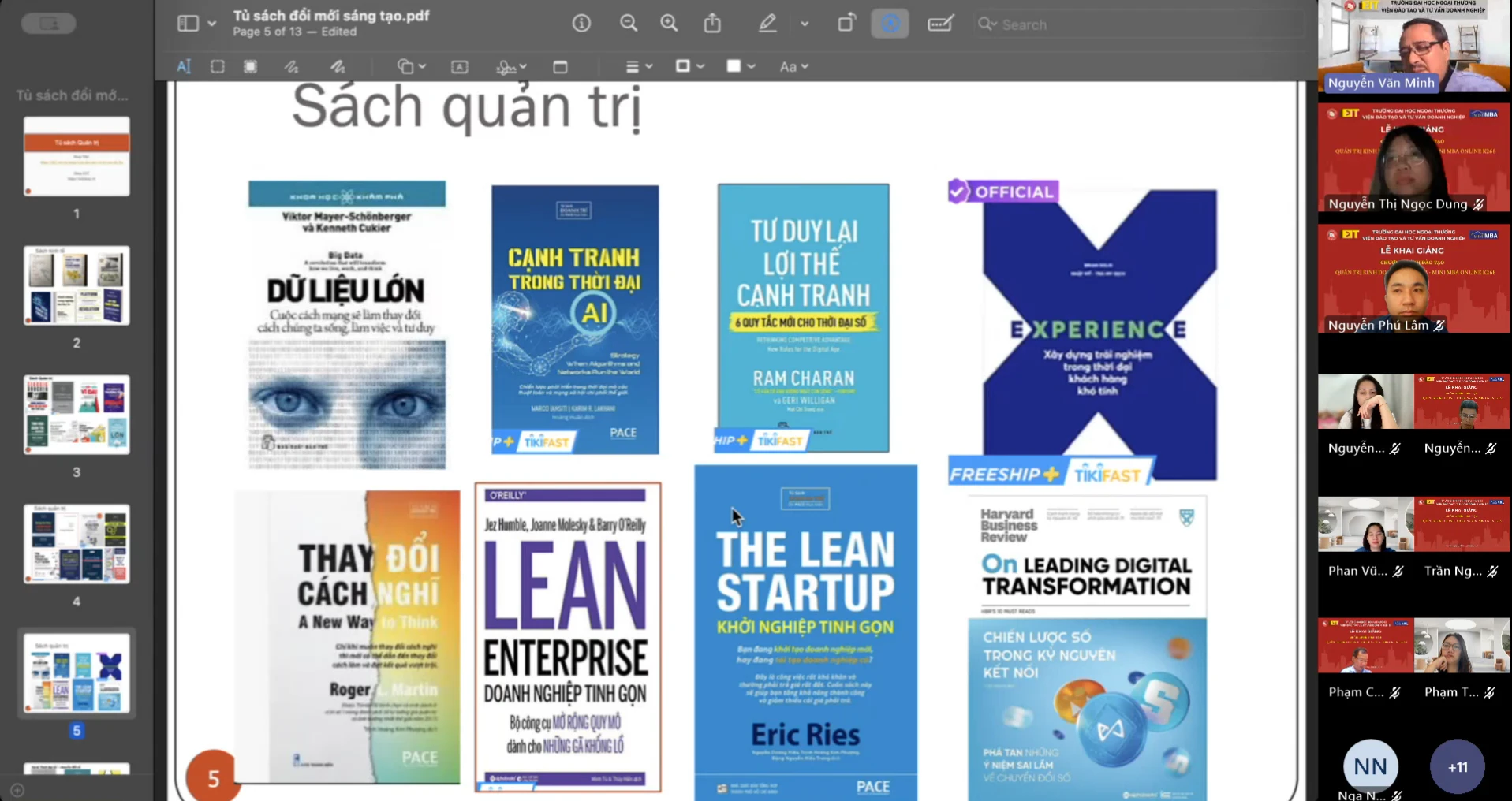The height and width of the screenshot is (801, 1512).
Task: Expand the Fill Color dropdown arrow
Action: point(752,67)
